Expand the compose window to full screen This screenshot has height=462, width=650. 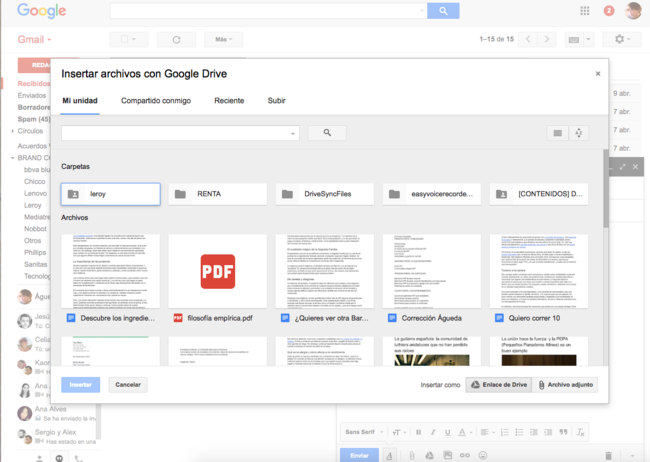point(622,167)
